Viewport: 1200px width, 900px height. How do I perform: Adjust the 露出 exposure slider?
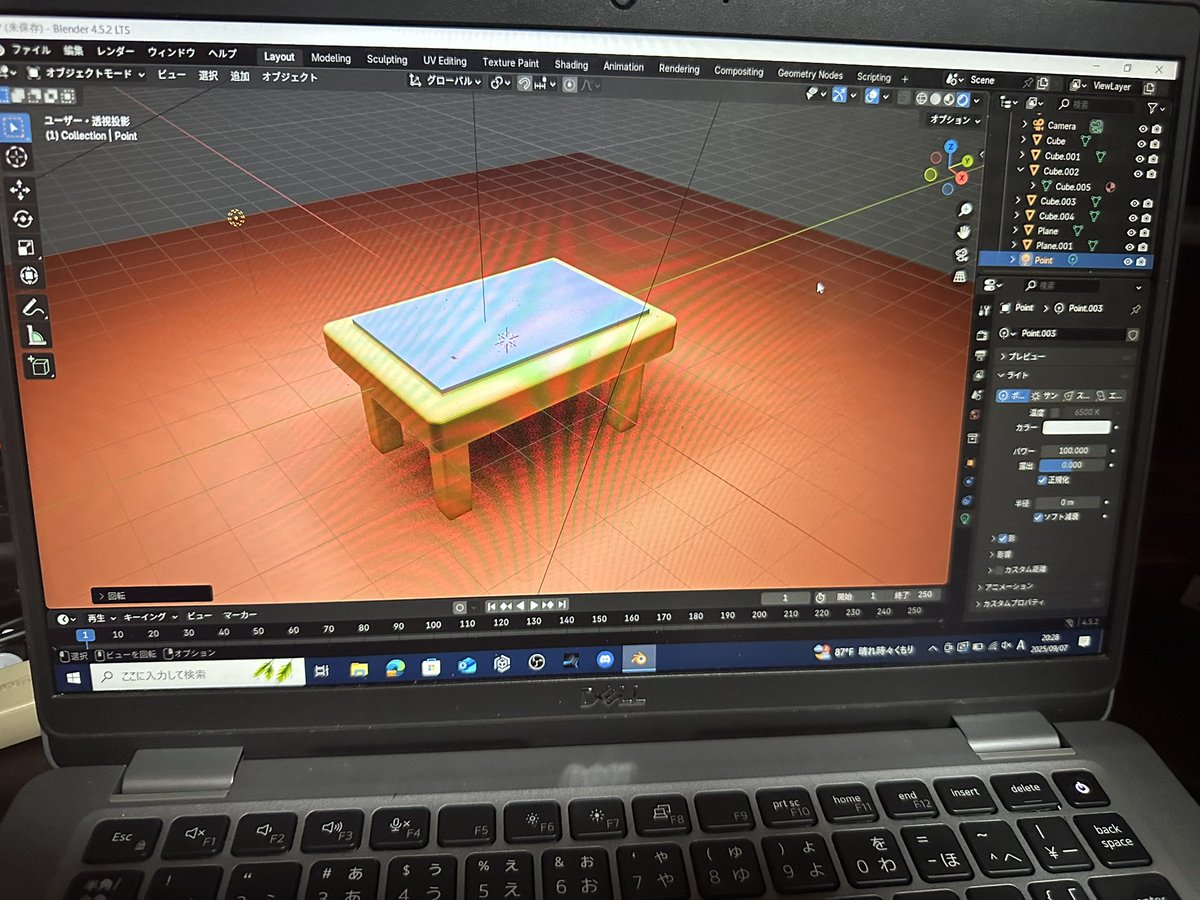pyautogui.click(x=1072, y=465)
